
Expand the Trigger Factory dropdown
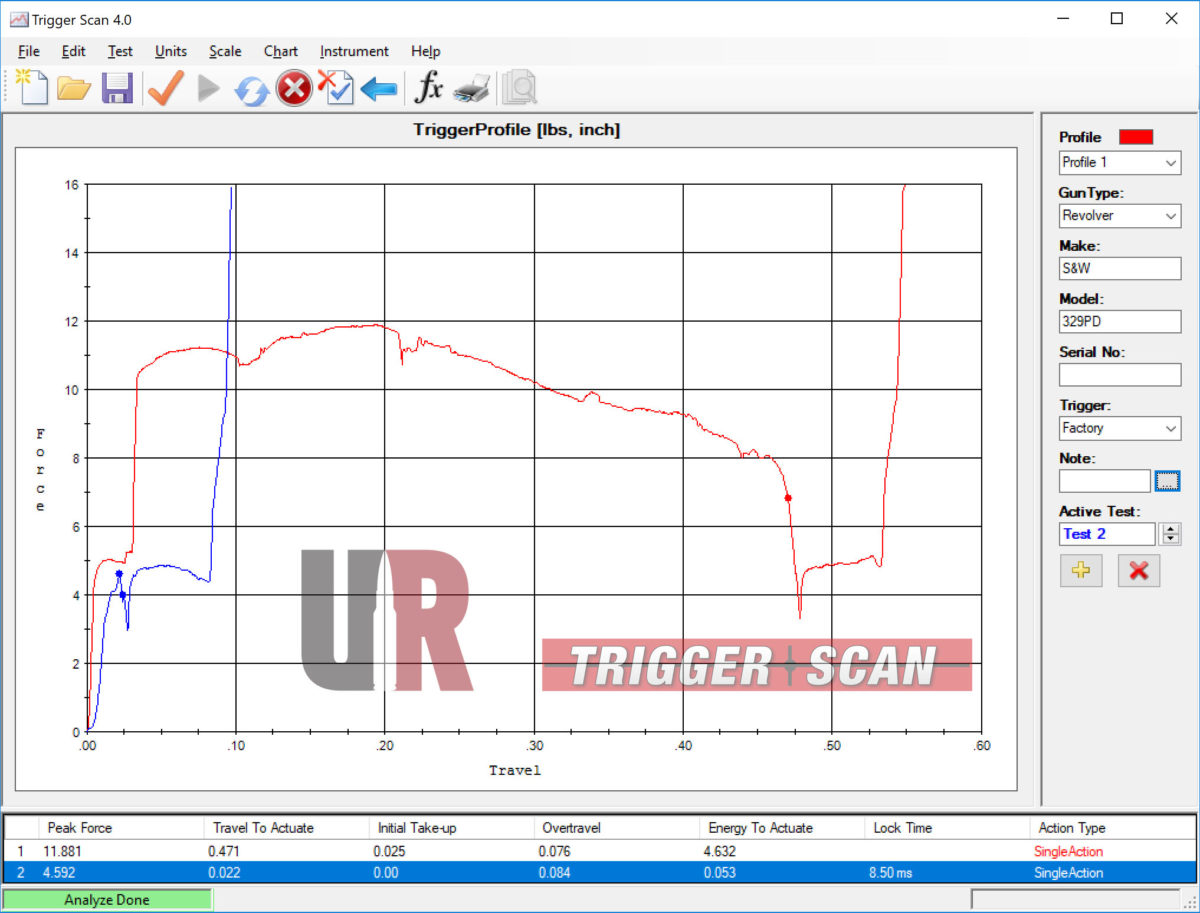point(1120,428)
